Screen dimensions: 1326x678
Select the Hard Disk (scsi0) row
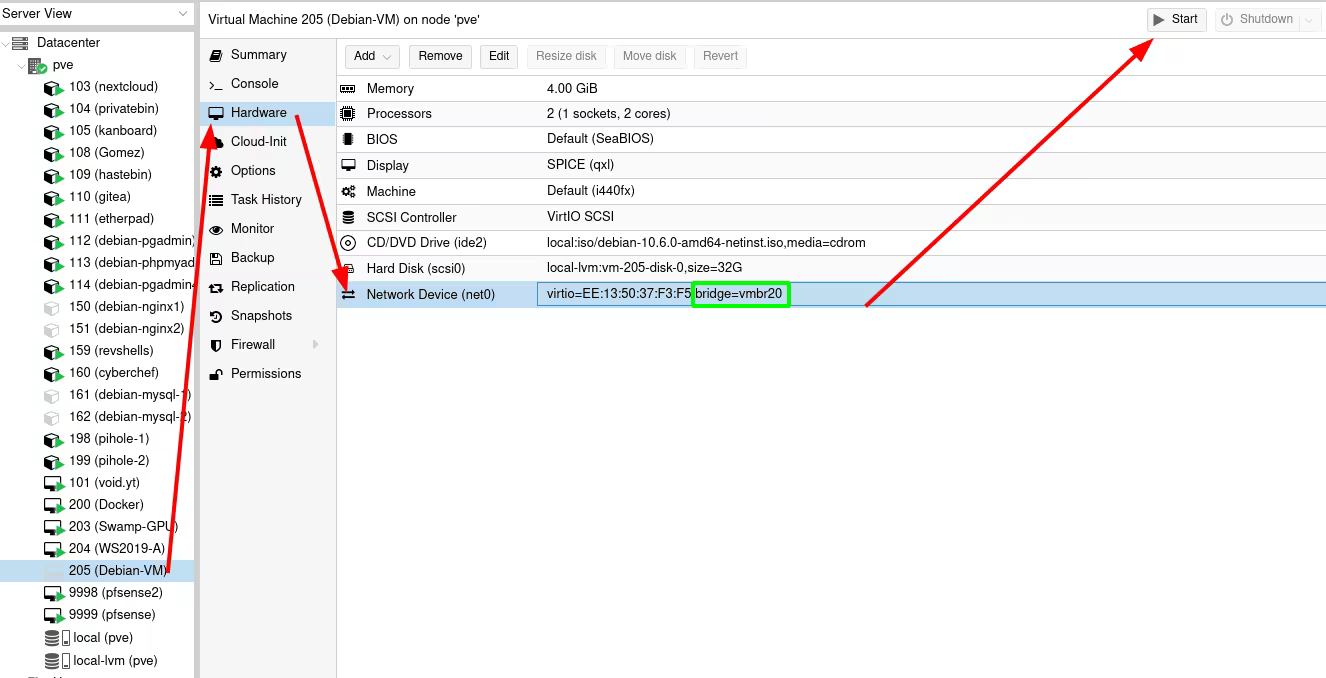(831, 268)
